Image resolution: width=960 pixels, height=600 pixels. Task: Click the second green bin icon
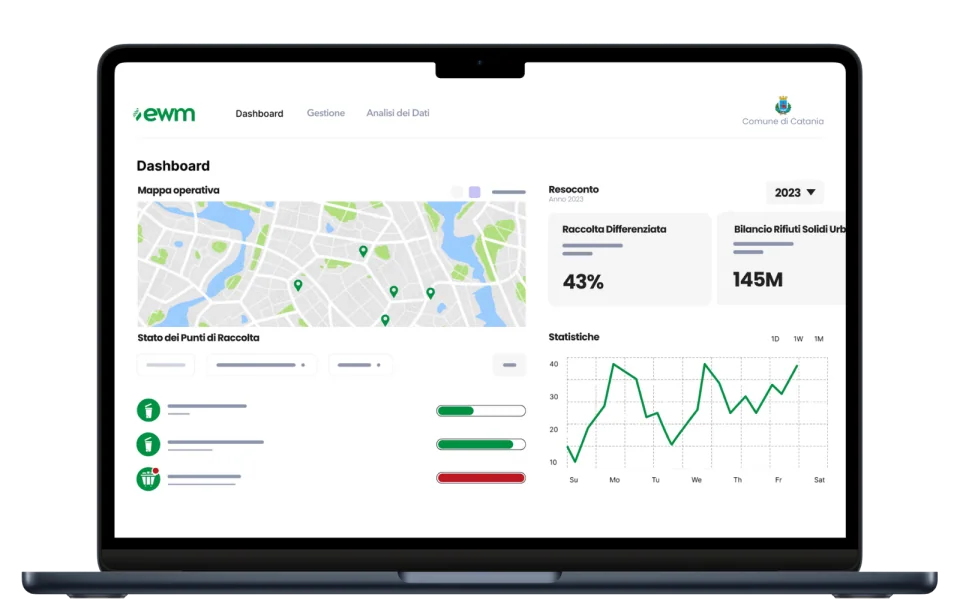point(148,444)
